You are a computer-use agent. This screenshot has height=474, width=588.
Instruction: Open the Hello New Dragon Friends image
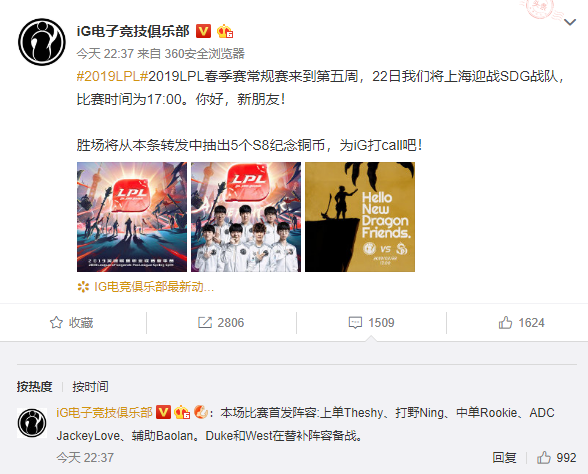tap(360, 217)
